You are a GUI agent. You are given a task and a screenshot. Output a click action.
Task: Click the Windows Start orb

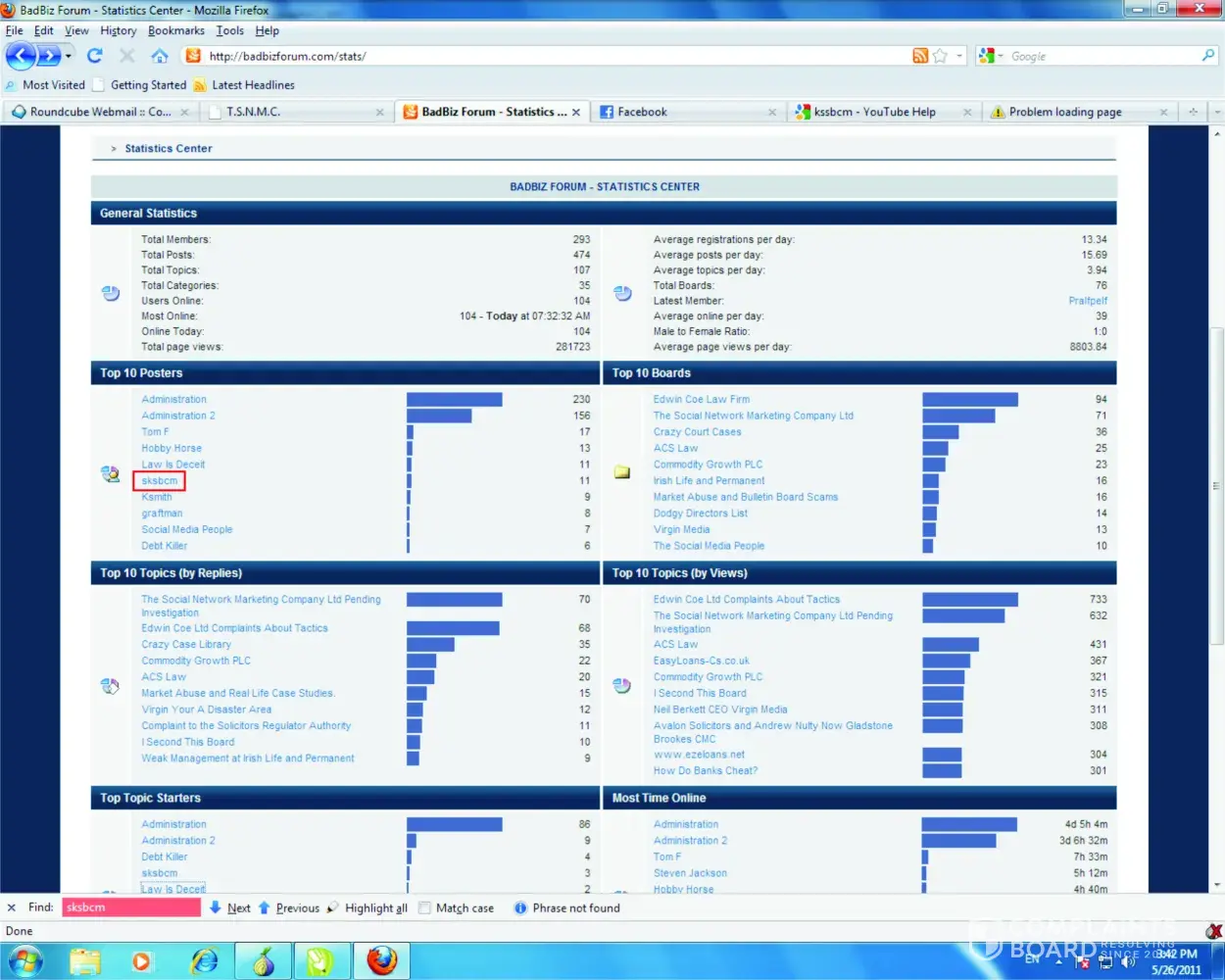25,961
